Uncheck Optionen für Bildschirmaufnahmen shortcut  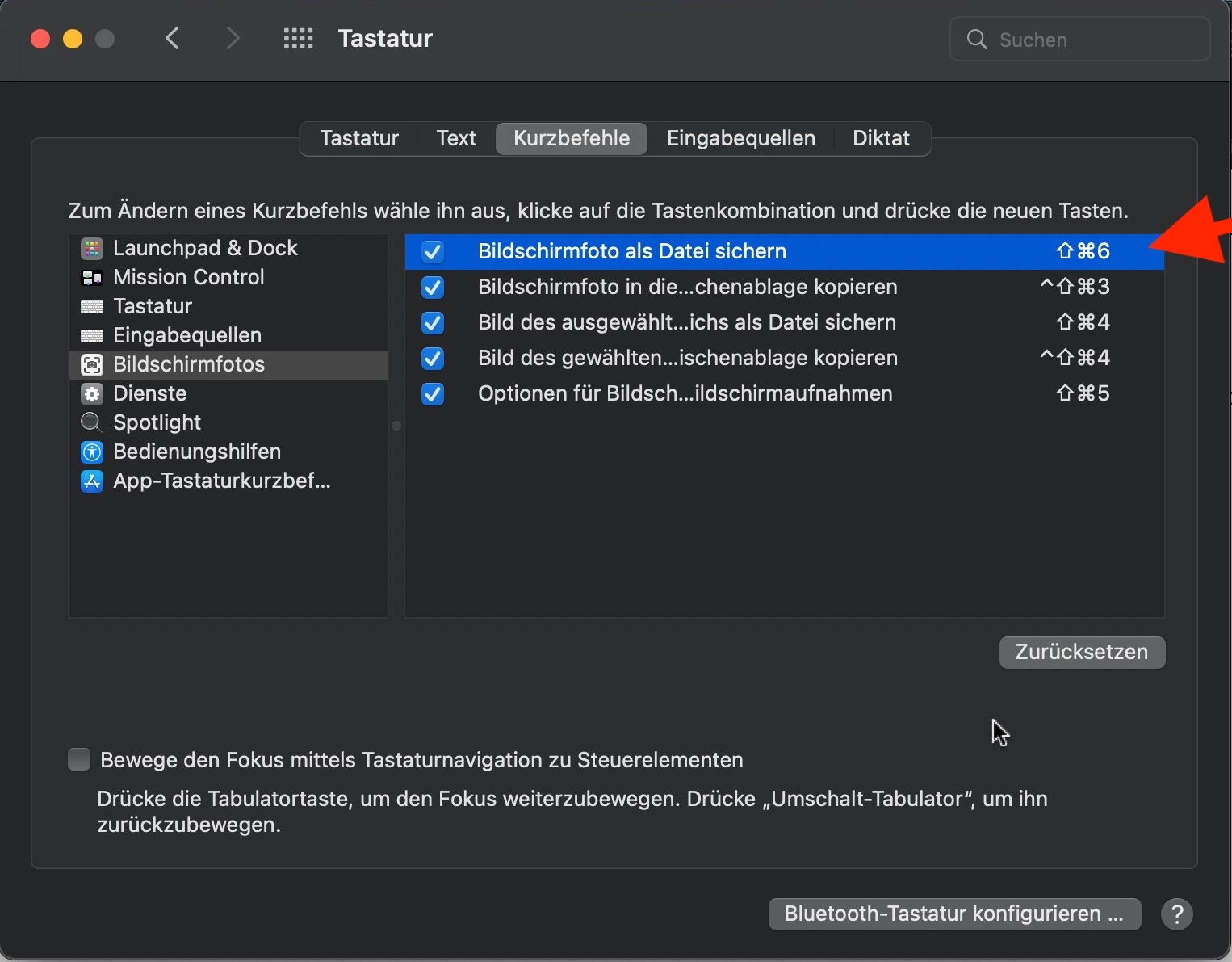click(x=433, y=394)
